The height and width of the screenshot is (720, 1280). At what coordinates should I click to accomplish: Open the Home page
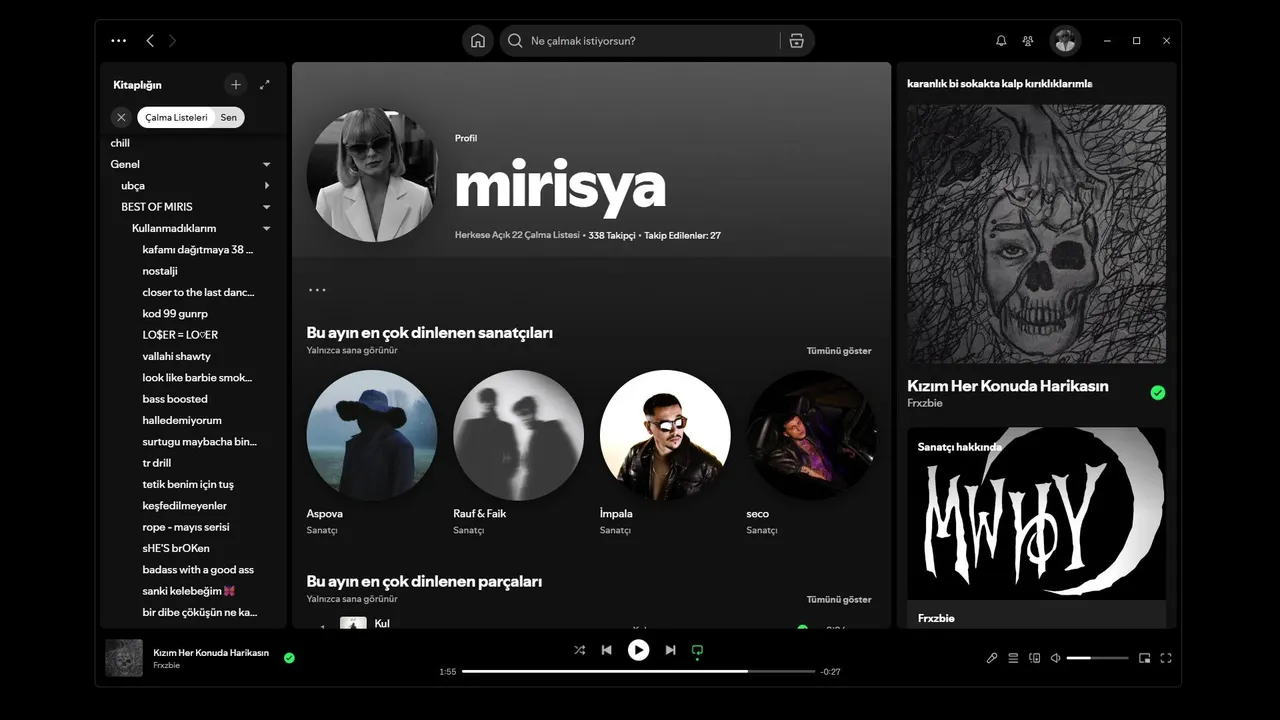(x=478, y=41)
